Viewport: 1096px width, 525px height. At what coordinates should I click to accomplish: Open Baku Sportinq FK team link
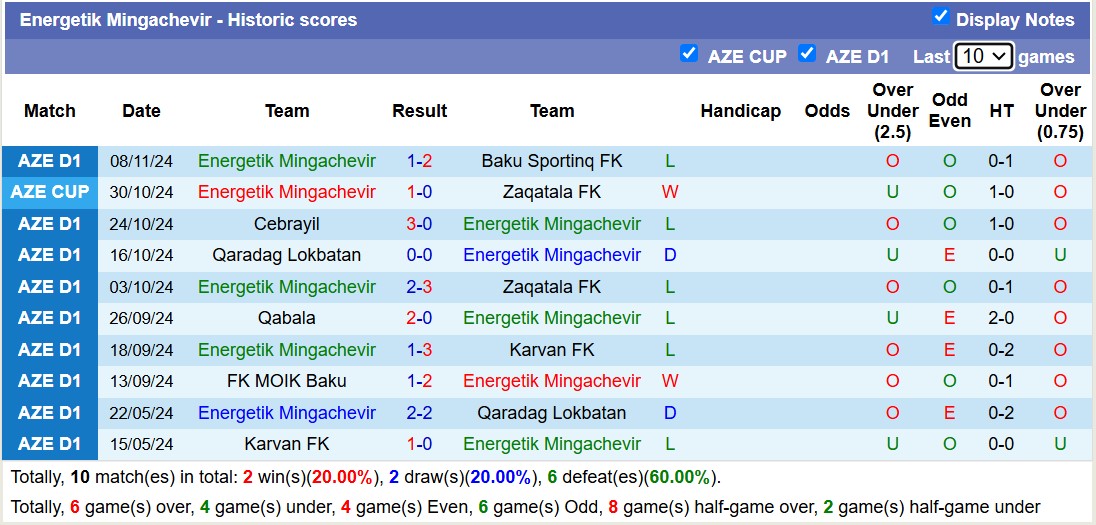click(551, 161)
